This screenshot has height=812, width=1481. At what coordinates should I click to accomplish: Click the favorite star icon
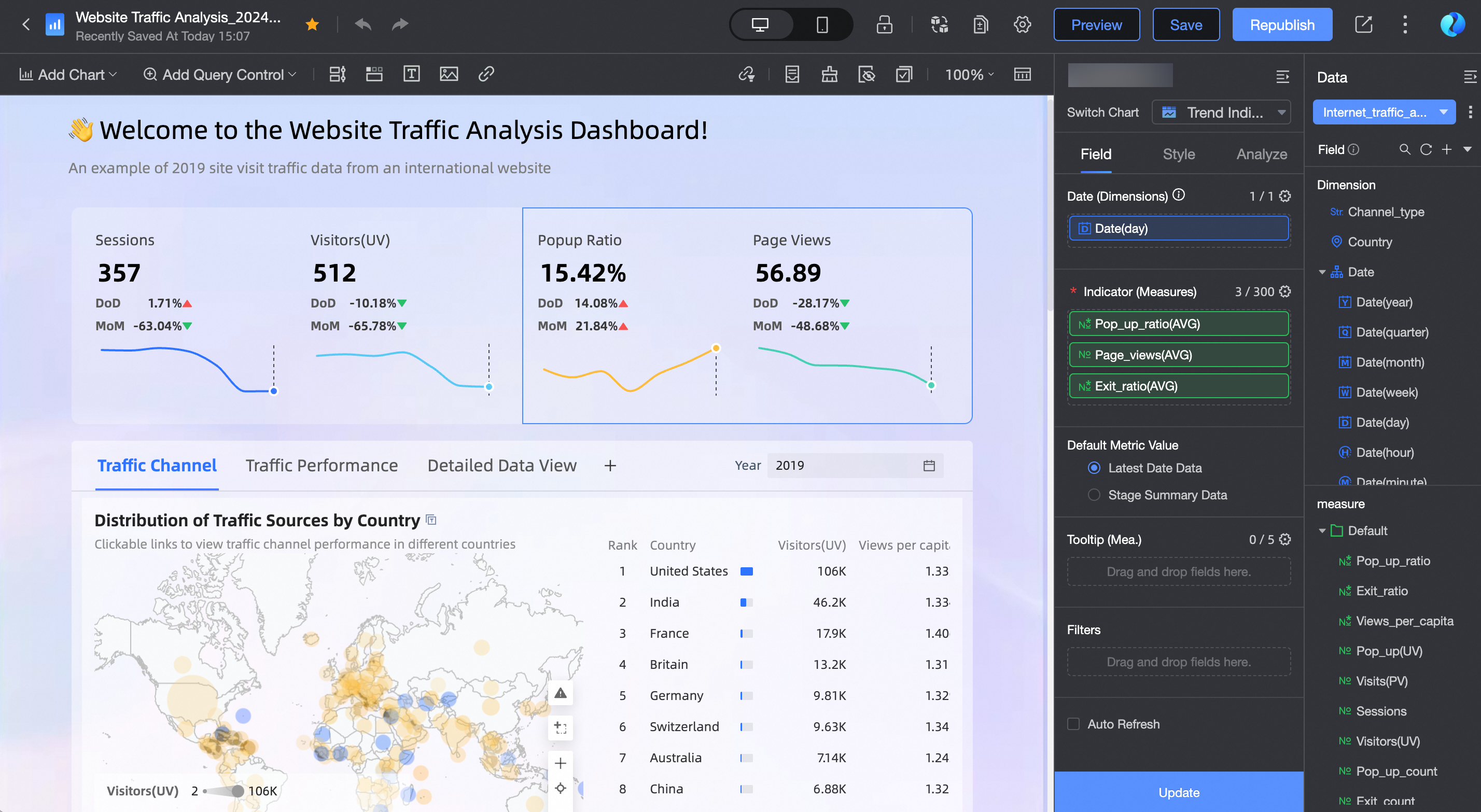click(x=312, y=24)
